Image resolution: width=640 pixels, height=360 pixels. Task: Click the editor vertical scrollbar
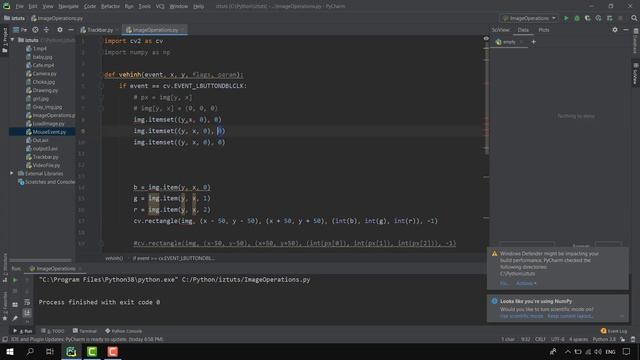point(486,98)
